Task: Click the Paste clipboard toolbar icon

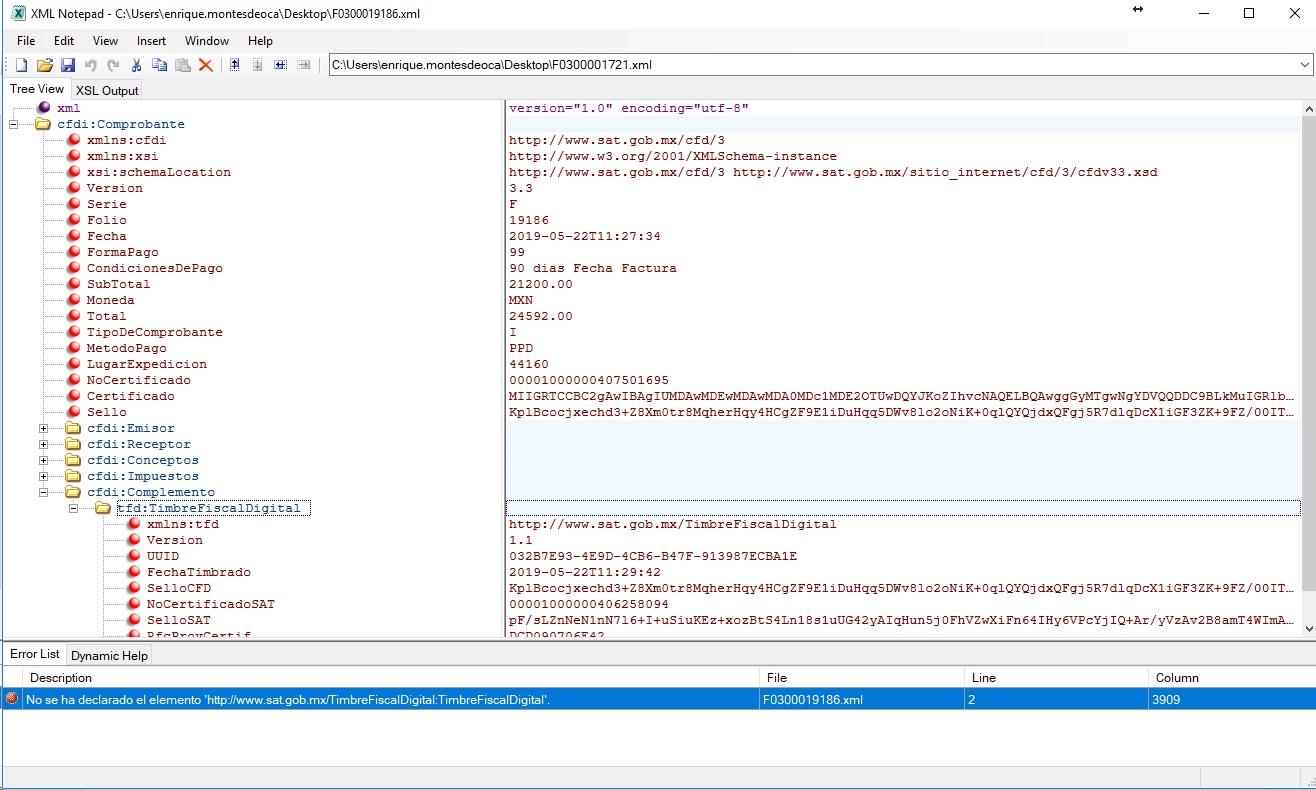Action: click(182, 65)
